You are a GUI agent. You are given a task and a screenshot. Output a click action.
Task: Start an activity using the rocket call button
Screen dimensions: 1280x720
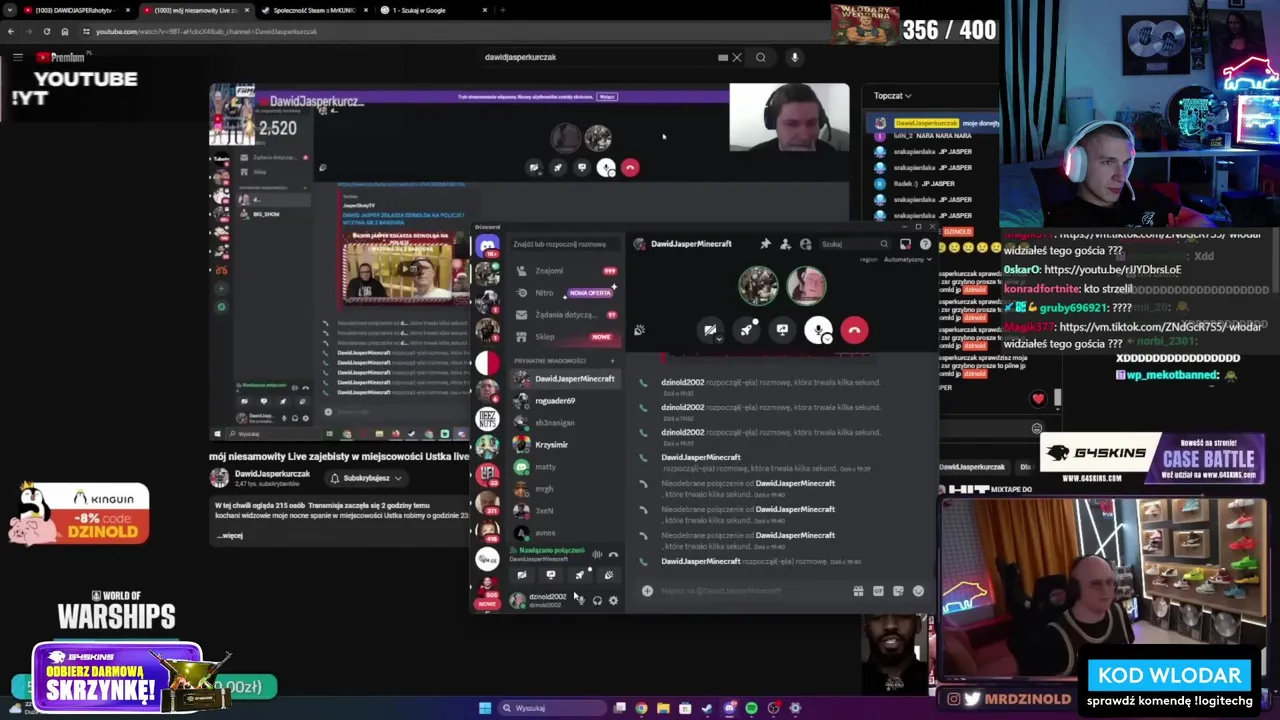(x=747, y=330)
